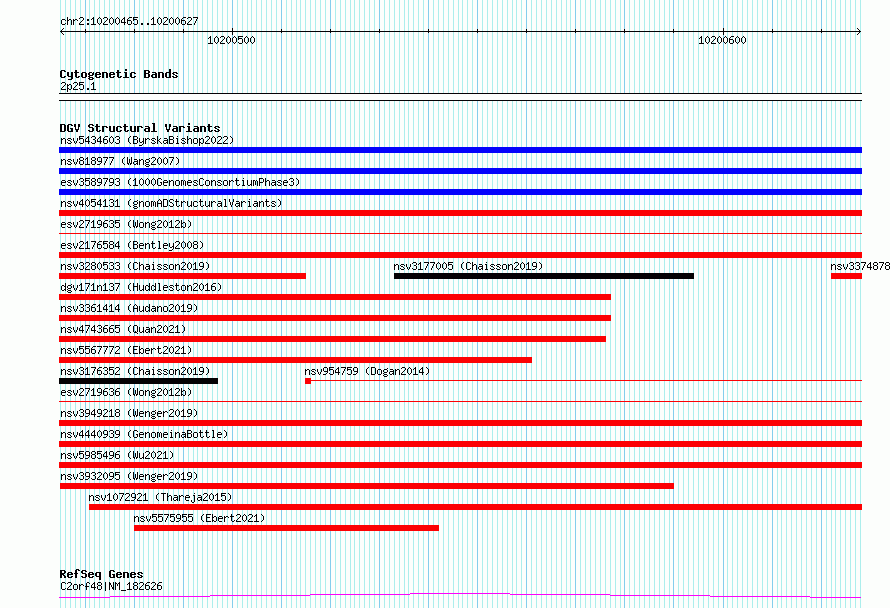The image size is (890, 608).
Task: Open the esv3589793 (1000GenomesConsortiumPhase3) variant label
Action: tap(180, 182)
